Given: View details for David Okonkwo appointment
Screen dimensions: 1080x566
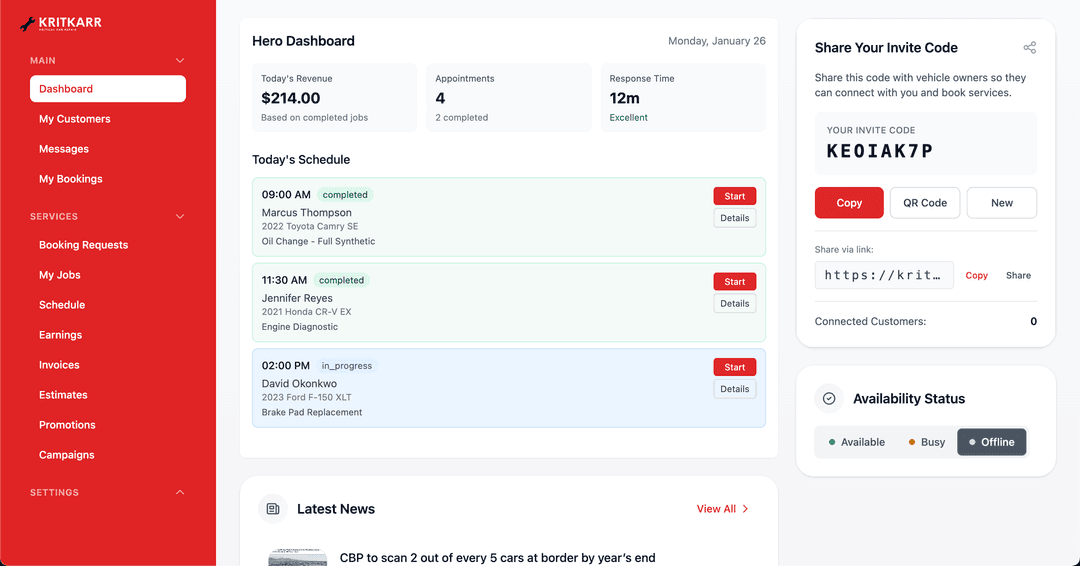Looking at the screenshot, I should 734,389.
